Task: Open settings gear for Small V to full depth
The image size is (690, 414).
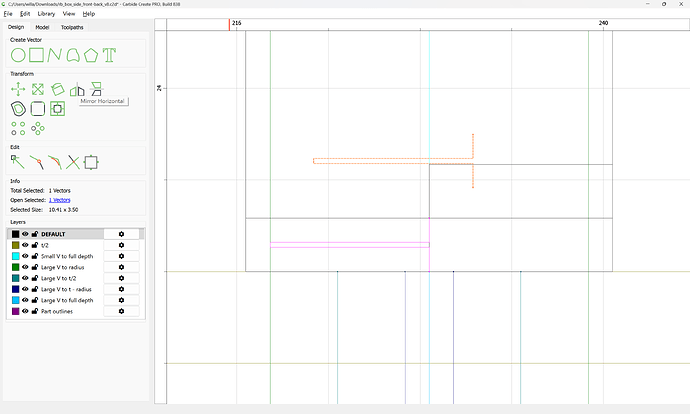Action: tap(121, 256)
